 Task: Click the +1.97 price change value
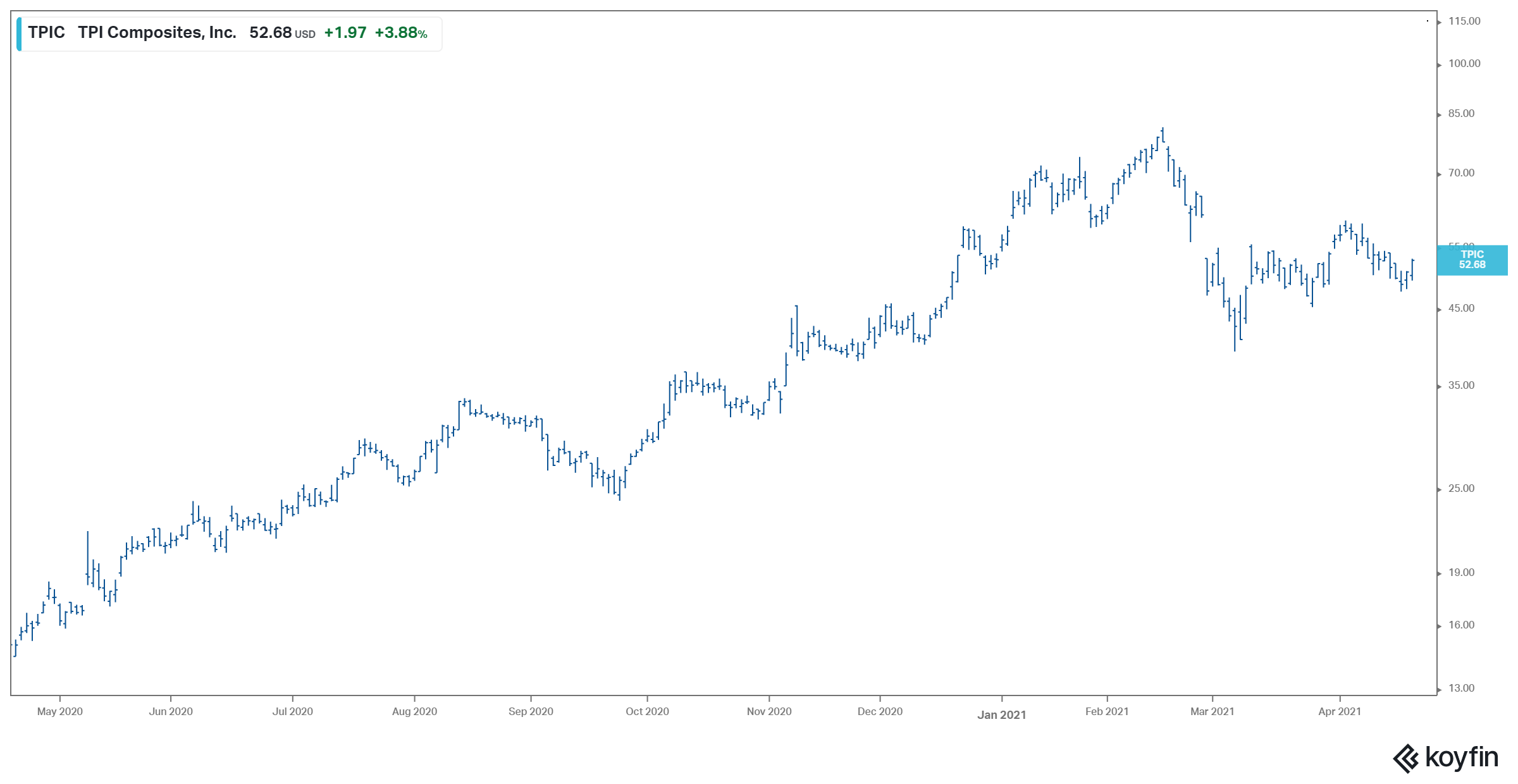(x=345, y=33)
